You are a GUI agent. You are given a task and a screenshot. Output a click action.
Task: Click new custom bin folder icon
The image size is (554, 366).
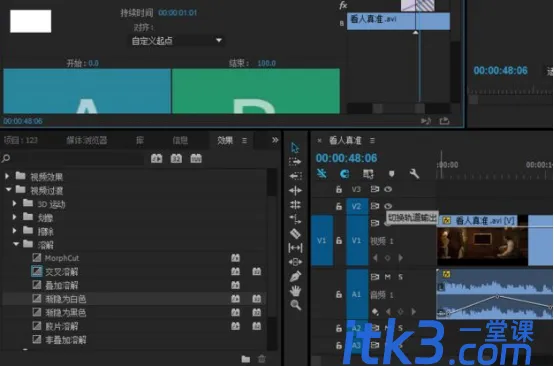[246, 359]
